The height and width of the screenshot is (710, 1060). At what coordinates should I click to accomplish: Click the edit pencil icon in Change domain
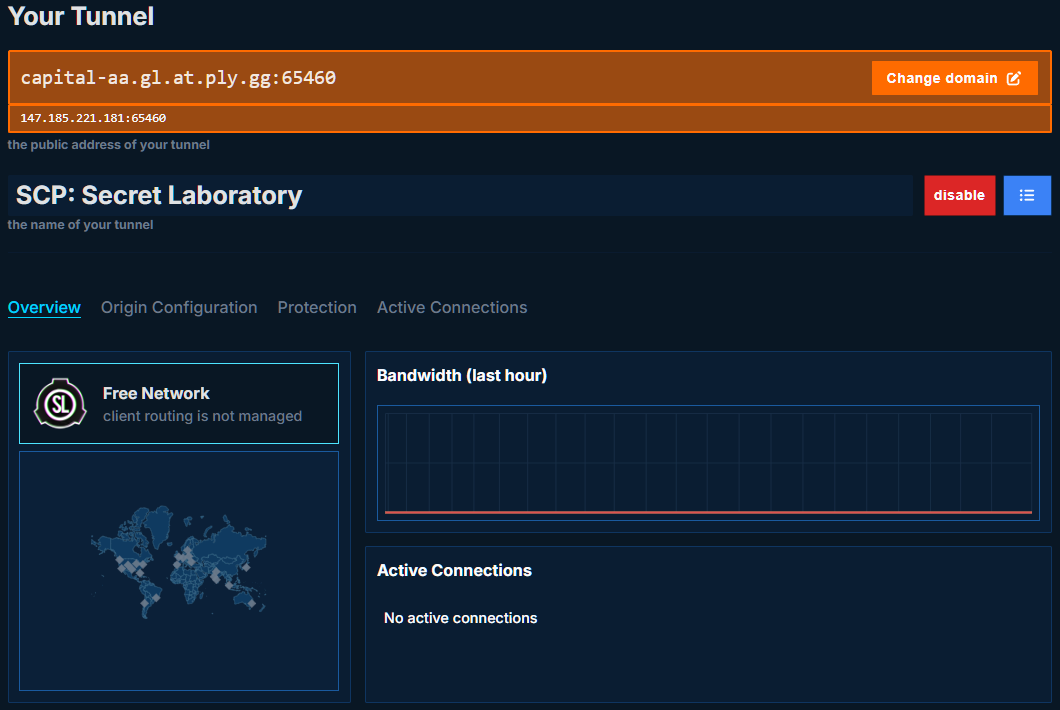1013,78
